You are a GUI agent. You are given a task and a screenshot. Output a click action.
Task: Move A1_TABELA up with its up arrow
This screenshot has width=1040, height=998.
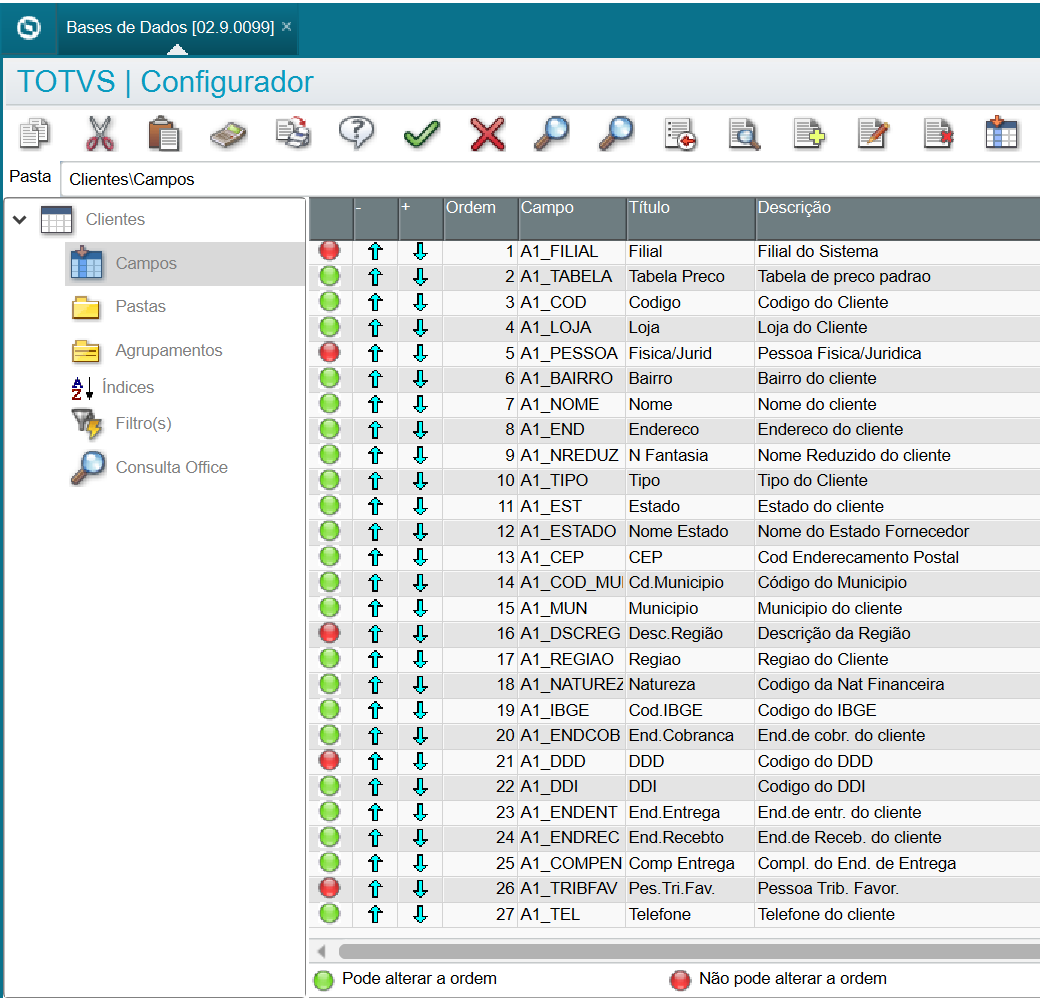click(375, 277)
